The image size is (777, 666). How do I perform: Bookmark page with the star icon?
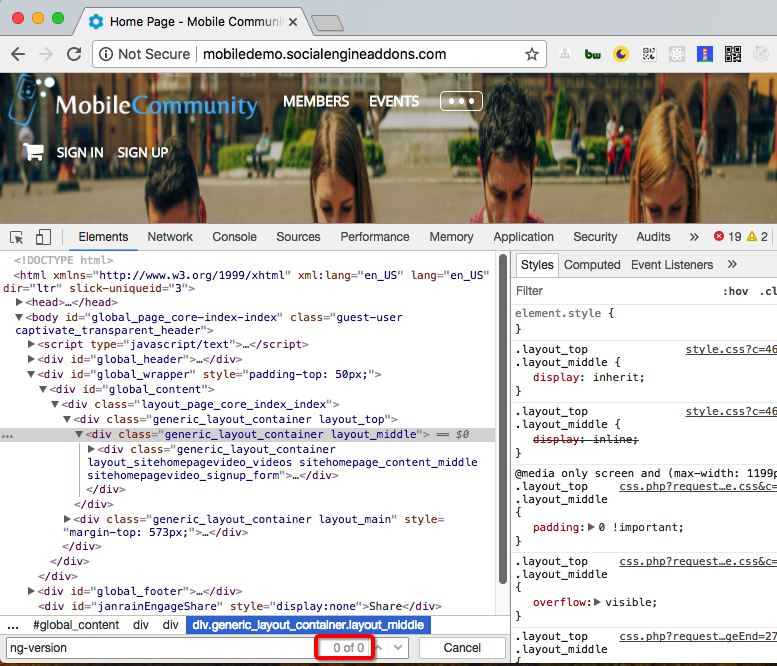point(532,54)
